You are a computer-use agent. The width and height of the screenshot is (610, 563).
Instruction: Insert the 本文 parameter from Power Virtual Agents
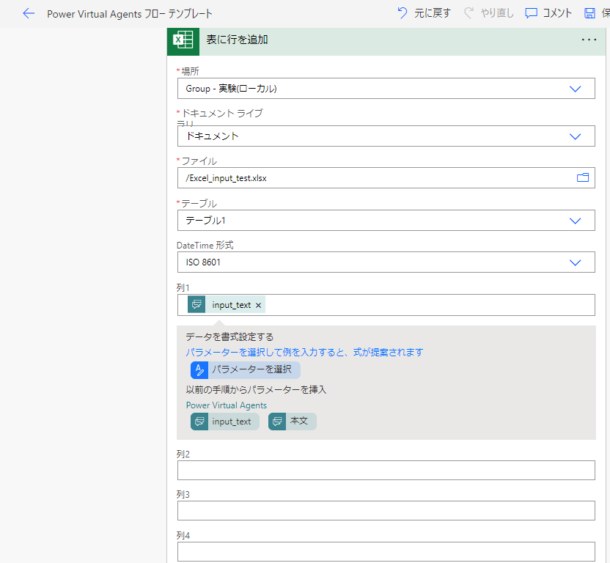[x=292, y=422]
